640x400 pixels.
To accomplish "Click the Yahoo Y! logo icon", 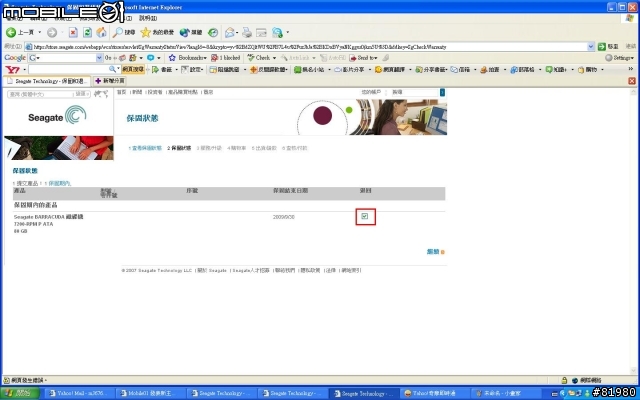I will coord(13,70).
